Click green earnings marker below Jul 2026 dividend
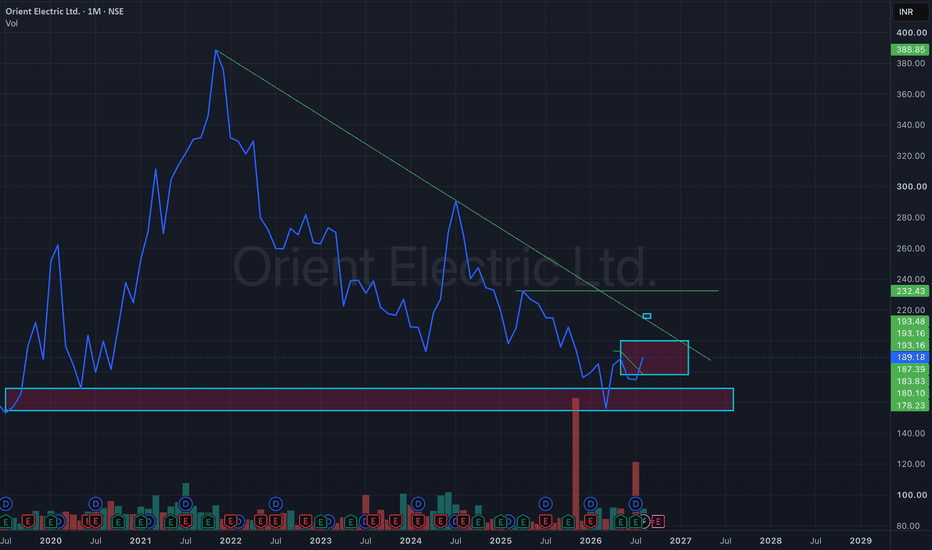 [x=635, y=521]
